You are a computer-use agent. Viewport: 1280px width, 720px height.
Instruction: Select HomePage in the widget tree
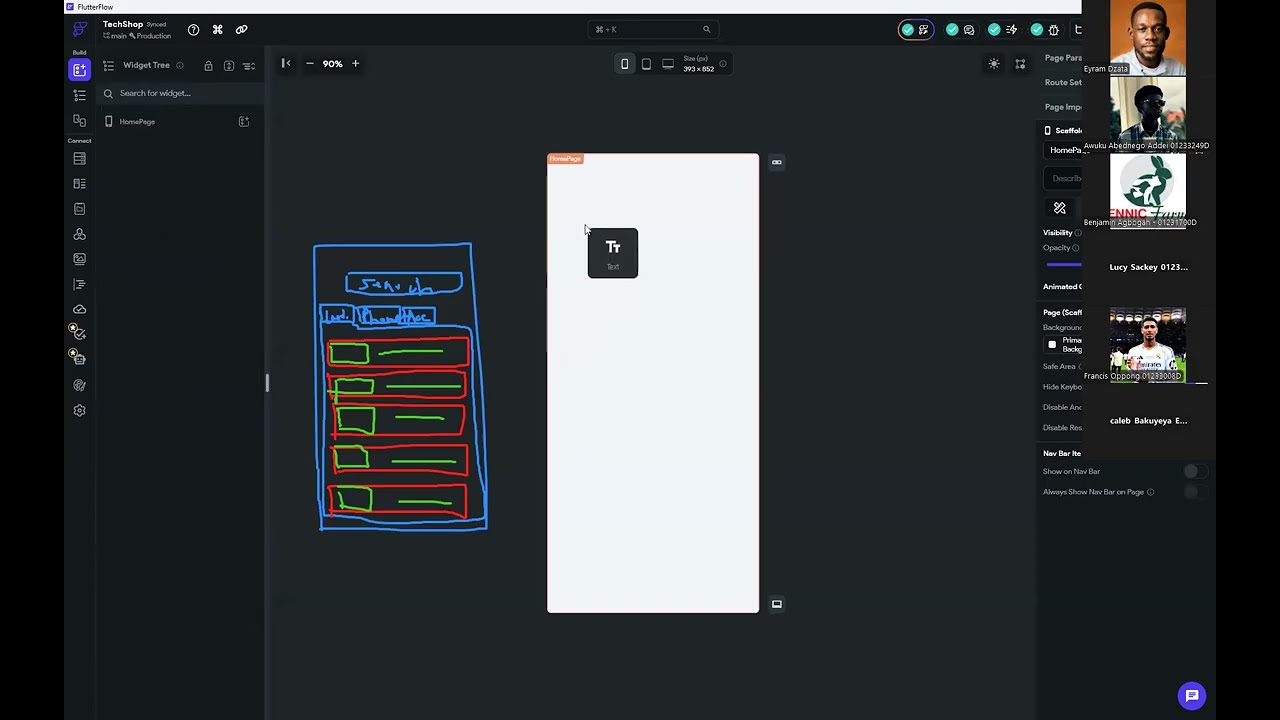137,122
